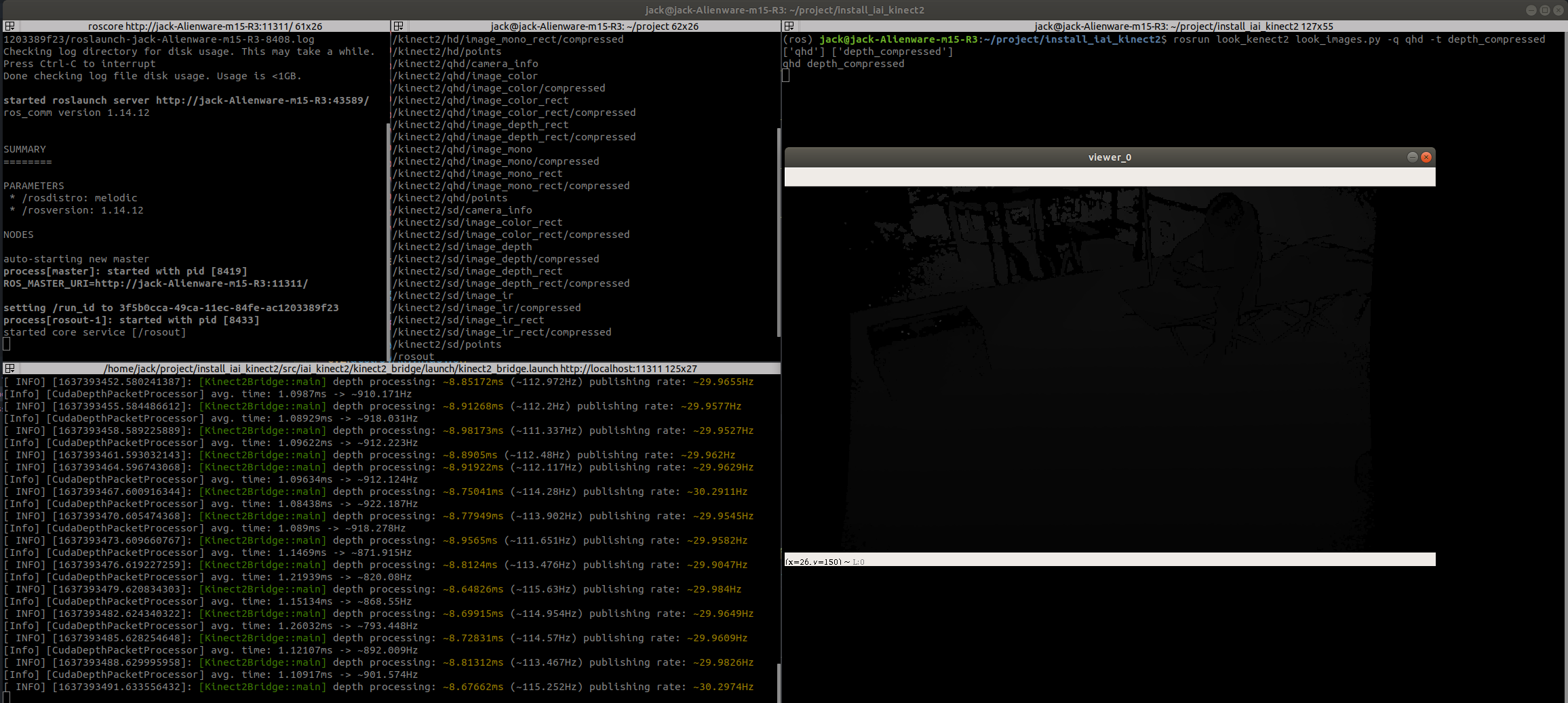Select the ~/project 62x26 pane title bar

coord(594,26)
